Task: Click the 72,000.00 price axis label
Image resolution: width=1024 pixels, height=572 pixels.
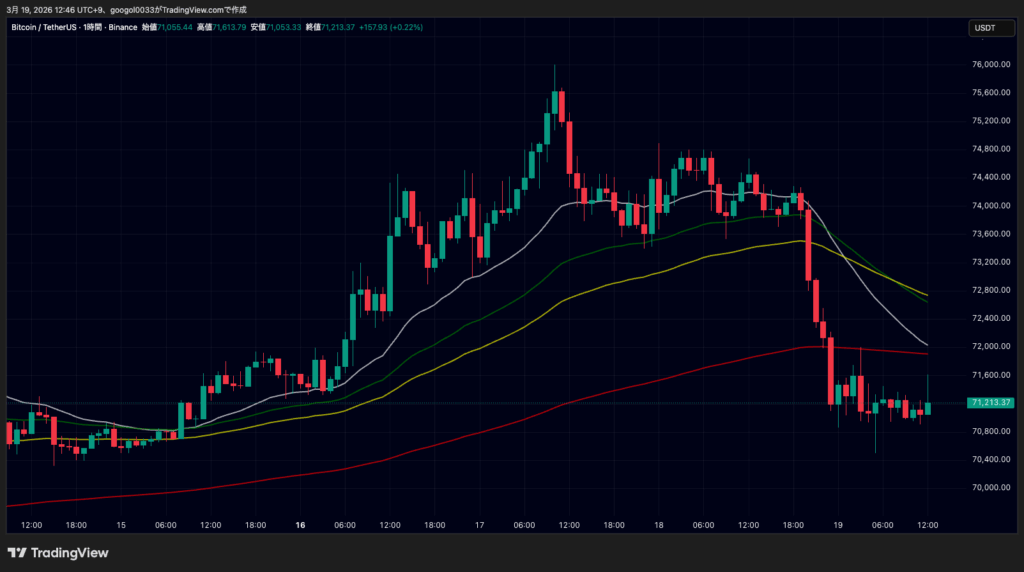Action: [990, 347]
